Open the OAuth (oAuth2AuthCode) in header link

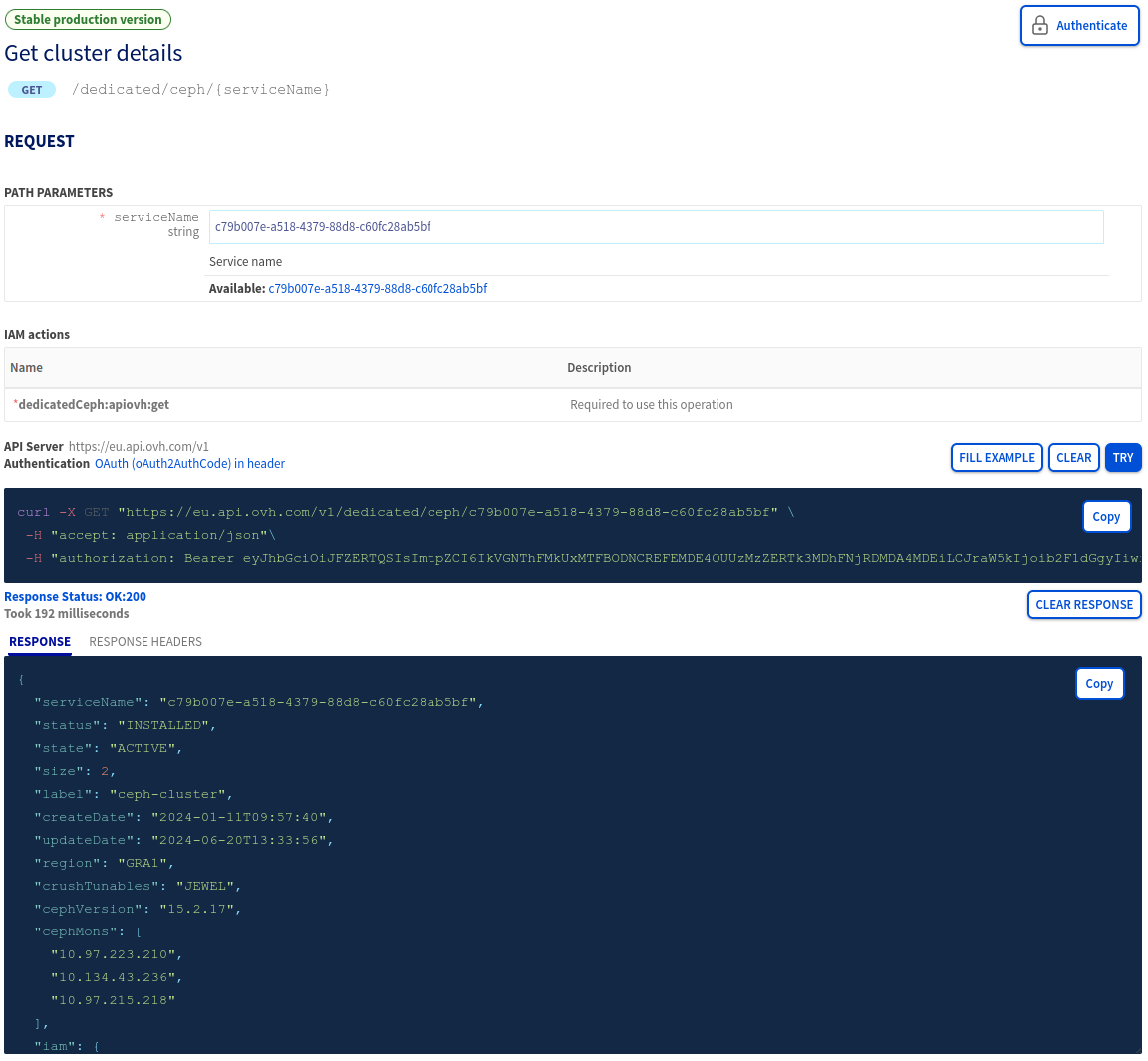coord(188,463)
